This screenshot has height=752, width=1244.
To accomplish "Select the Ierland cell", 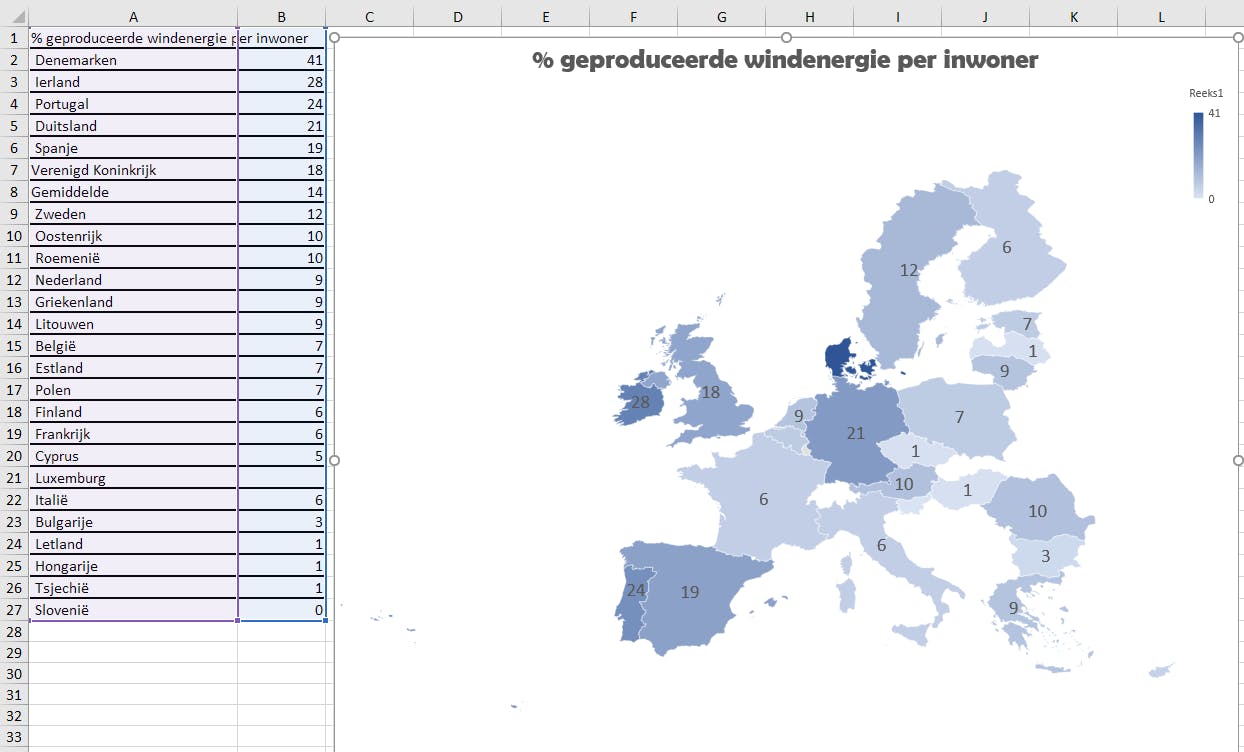I will [134, 82].
